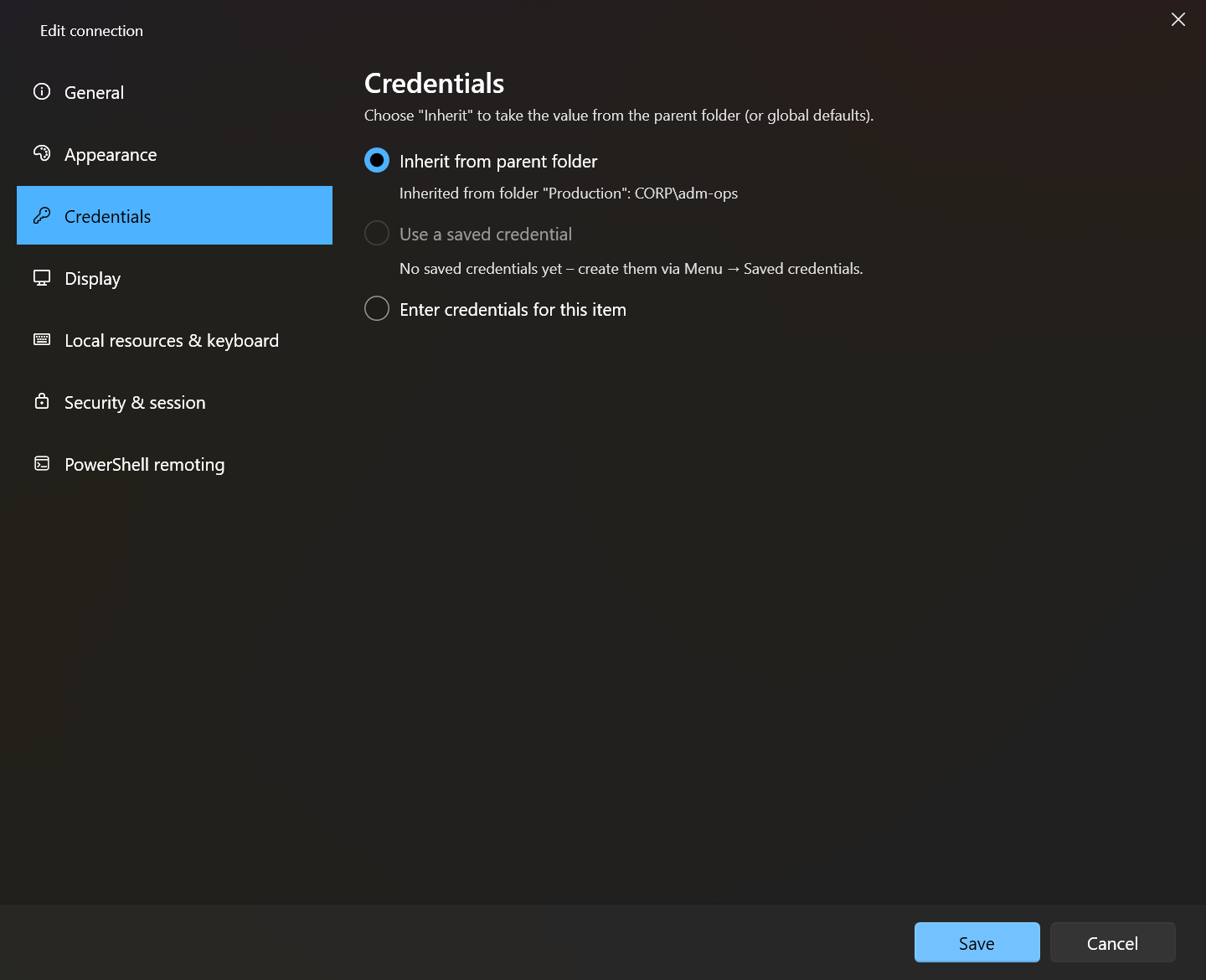Cancel editing the connection
Screen dimensions: 1206x980
tap(1113, 942)
